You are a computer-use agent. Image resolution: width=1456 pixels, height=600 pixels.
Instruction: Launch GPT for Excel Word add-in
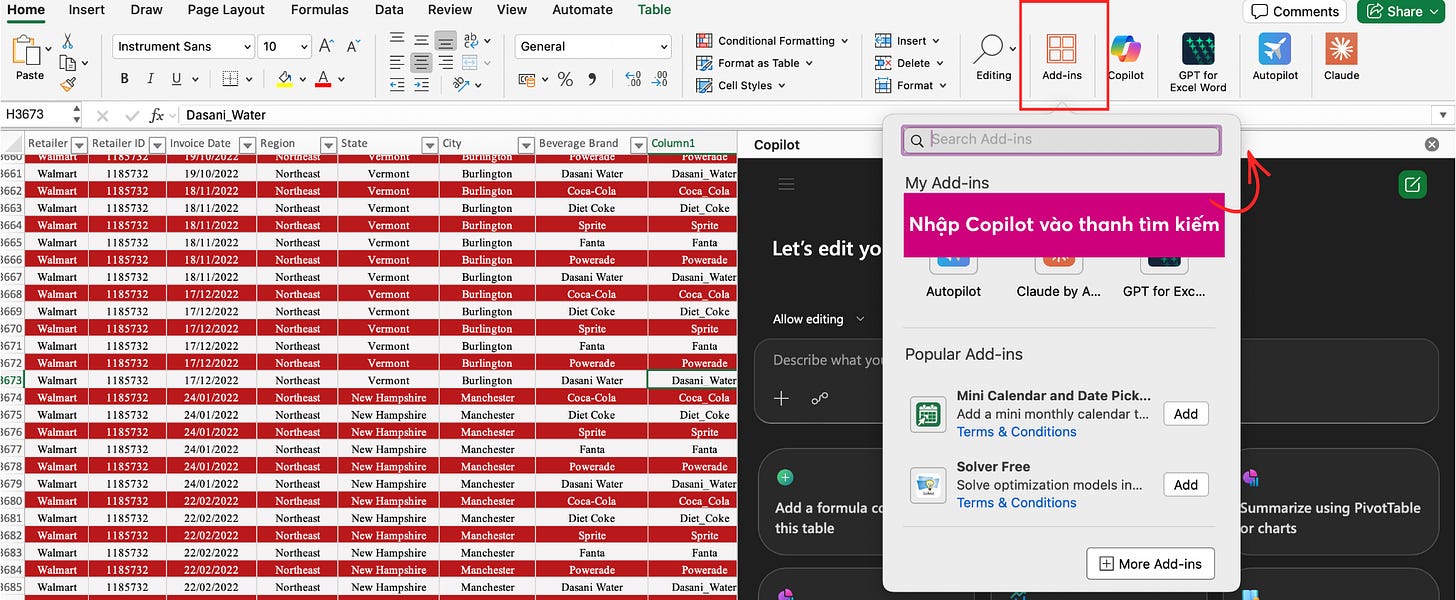(1198, 62)
